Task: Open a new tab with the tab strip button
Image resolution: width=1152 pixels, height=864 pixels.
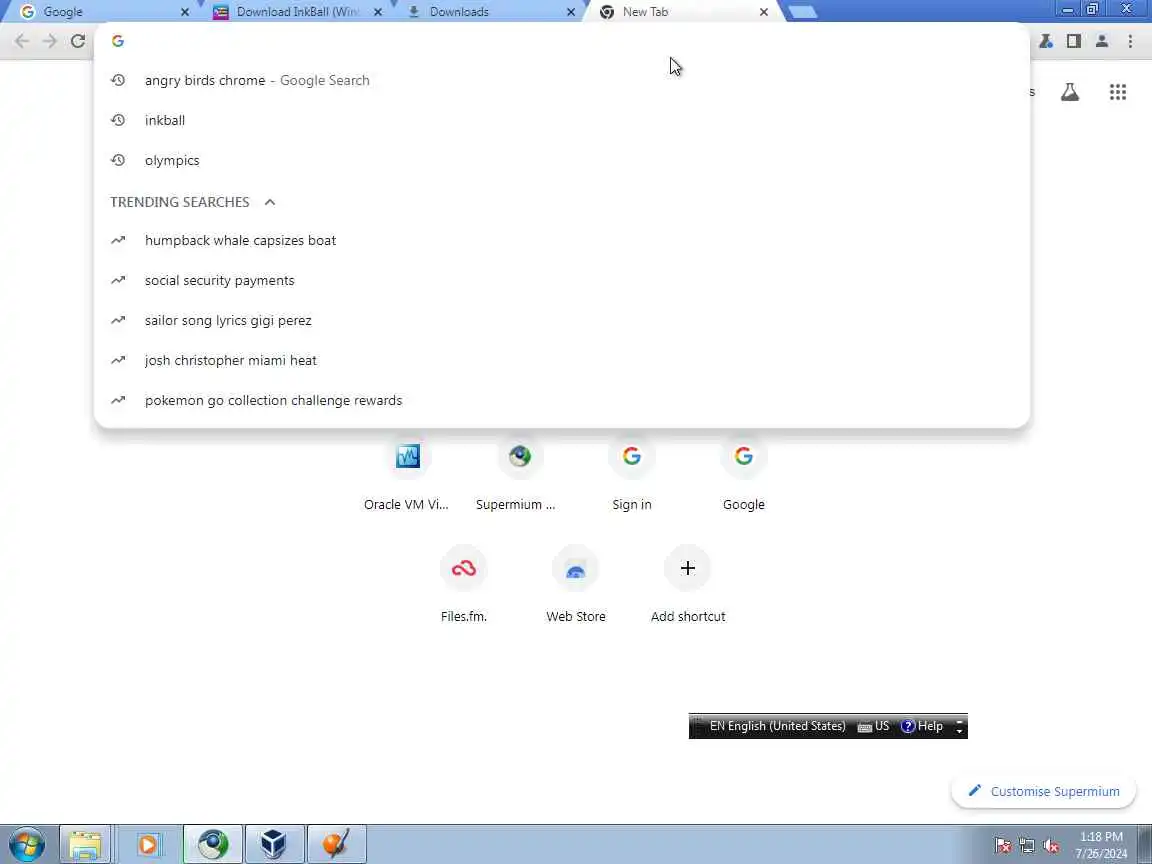Action: point(802,12)
